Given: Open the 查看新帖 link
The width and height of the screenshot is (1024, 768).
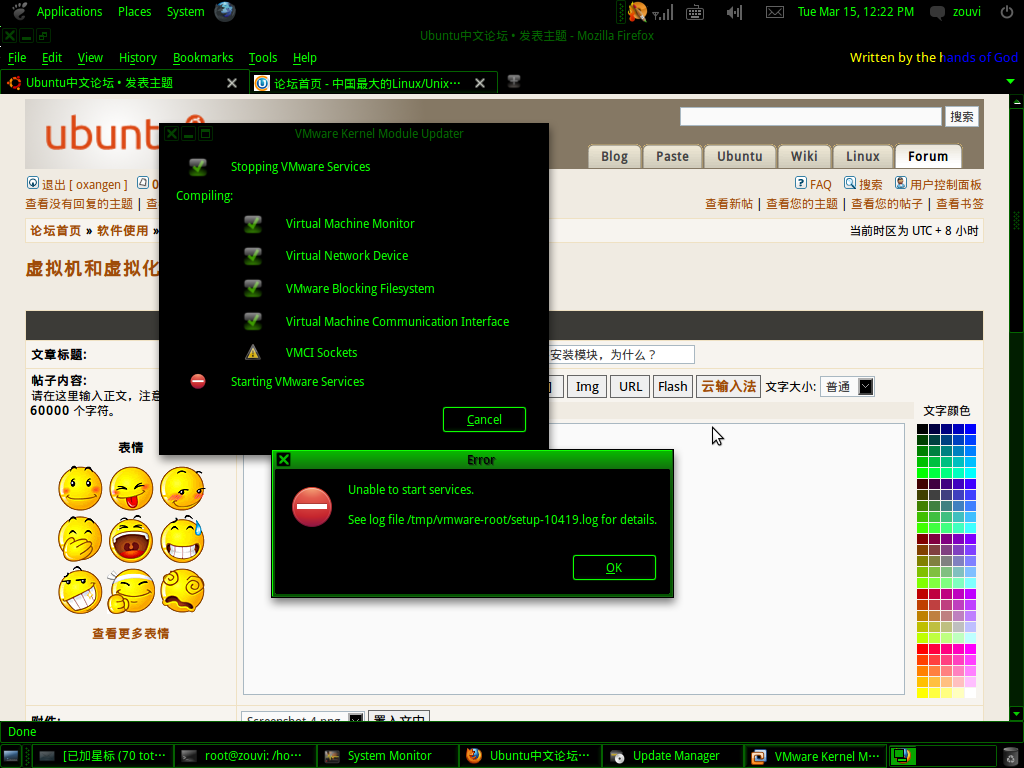Looking at the screenshot, I should (729, 204).
